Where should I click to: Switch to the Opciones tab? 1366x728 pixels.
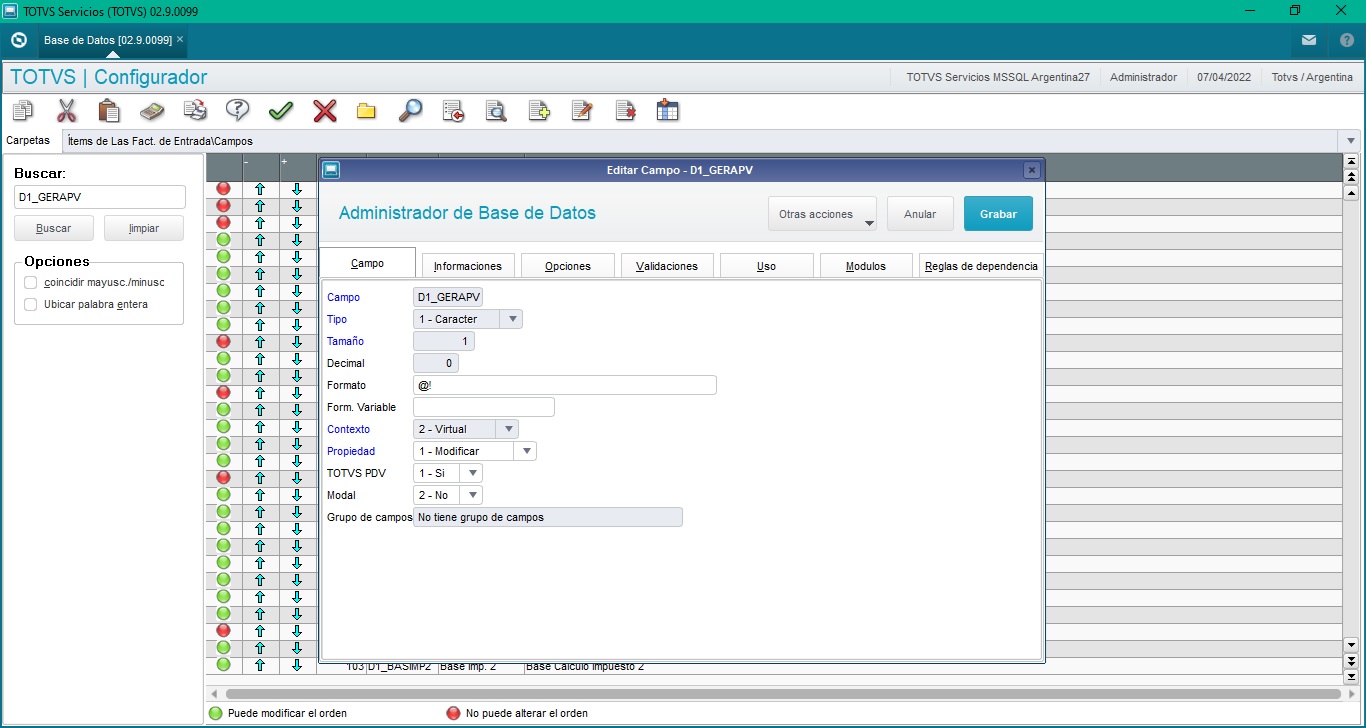coord(568,266)
